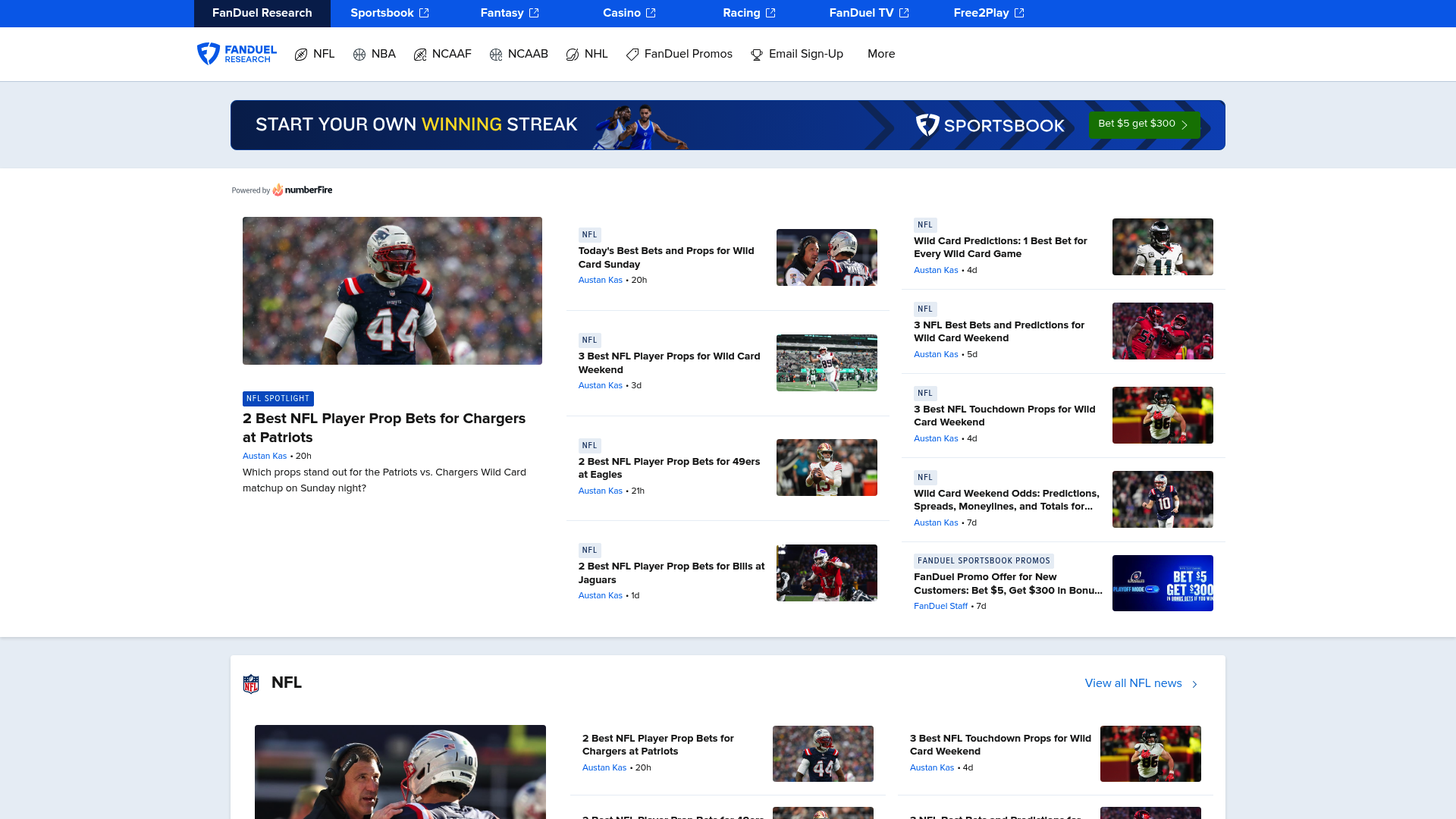Open 3 NFL Best Bets and Predictions article
Viewport: 1456px width, 819px height.
tap(999, 331)
